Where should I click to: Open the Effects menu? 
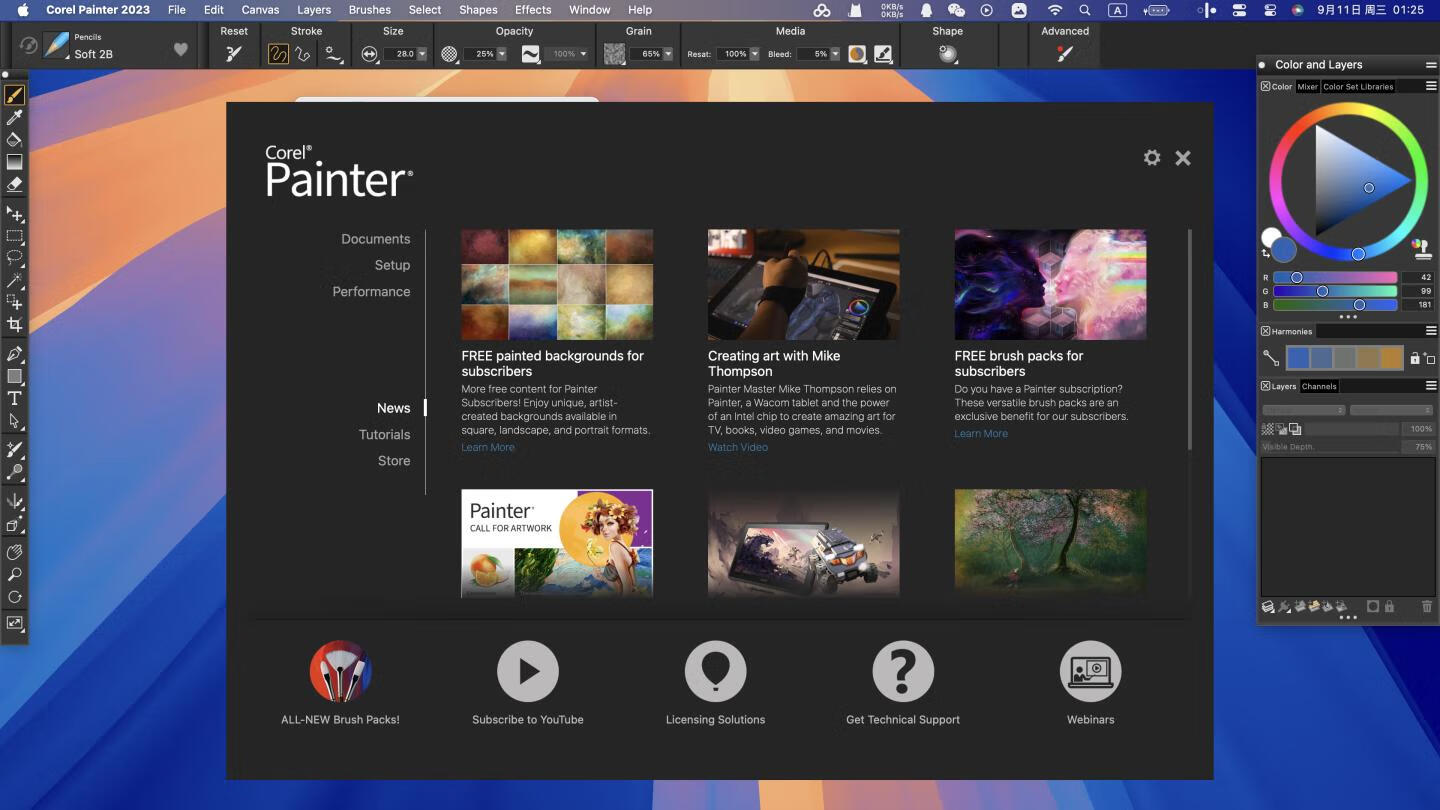533,10
